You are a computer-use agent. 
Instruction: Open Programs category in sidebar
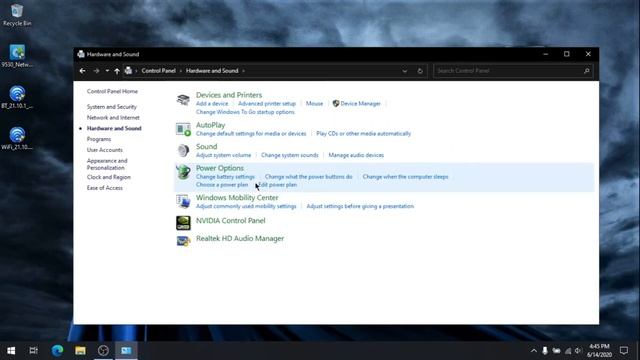point(99,139)
